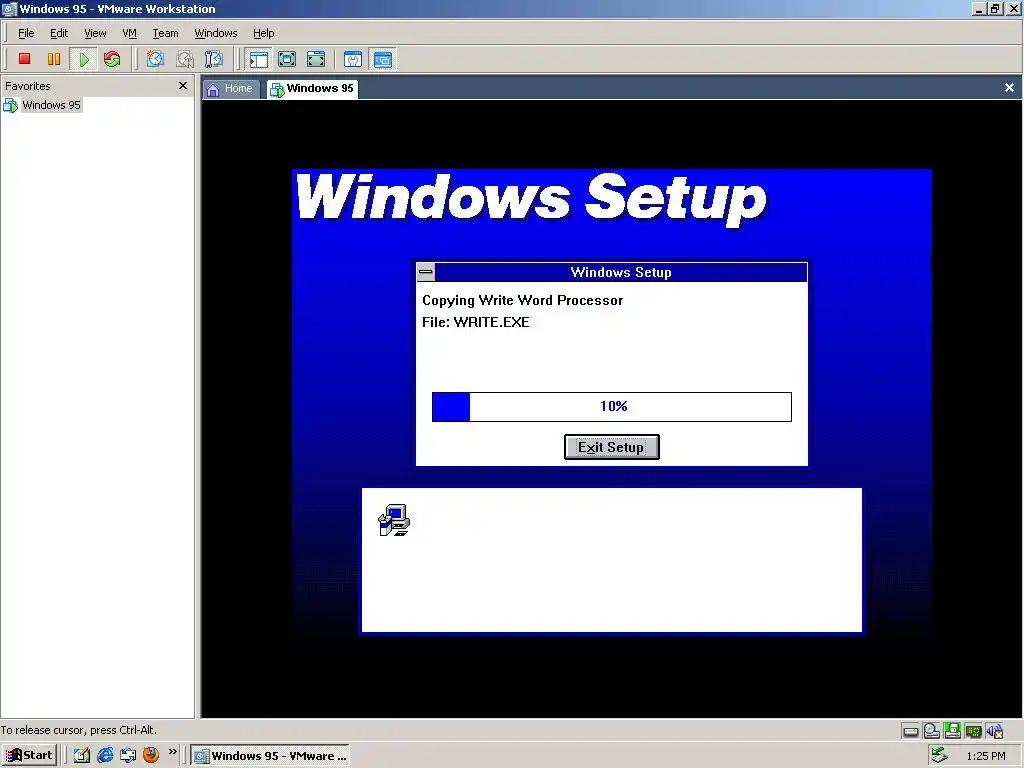This screenshot has width=1024, height=768.
Task: Toggle the sidebar view toolbar icon
Action: pyautogui.click(x=259, y=59)
